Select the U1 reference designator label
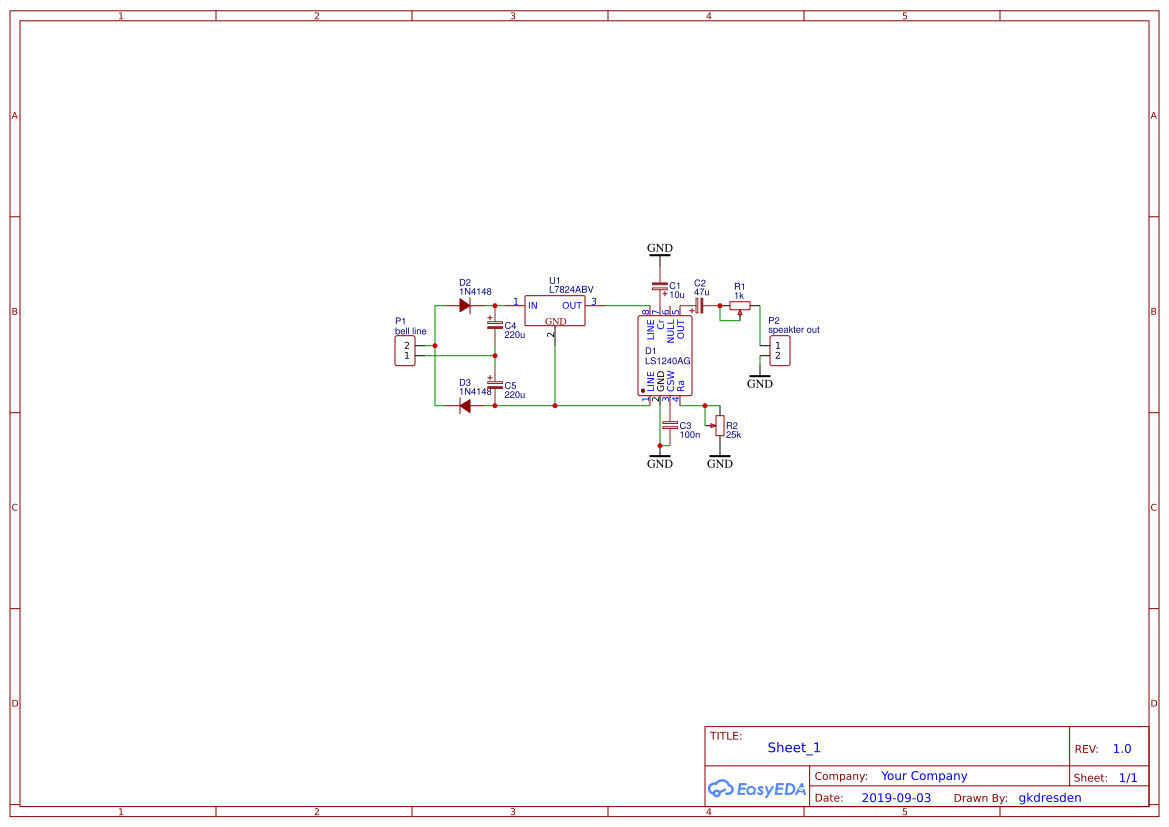Image resolution: width=1169 pixels, height=827 pixels. pos(555,281)
